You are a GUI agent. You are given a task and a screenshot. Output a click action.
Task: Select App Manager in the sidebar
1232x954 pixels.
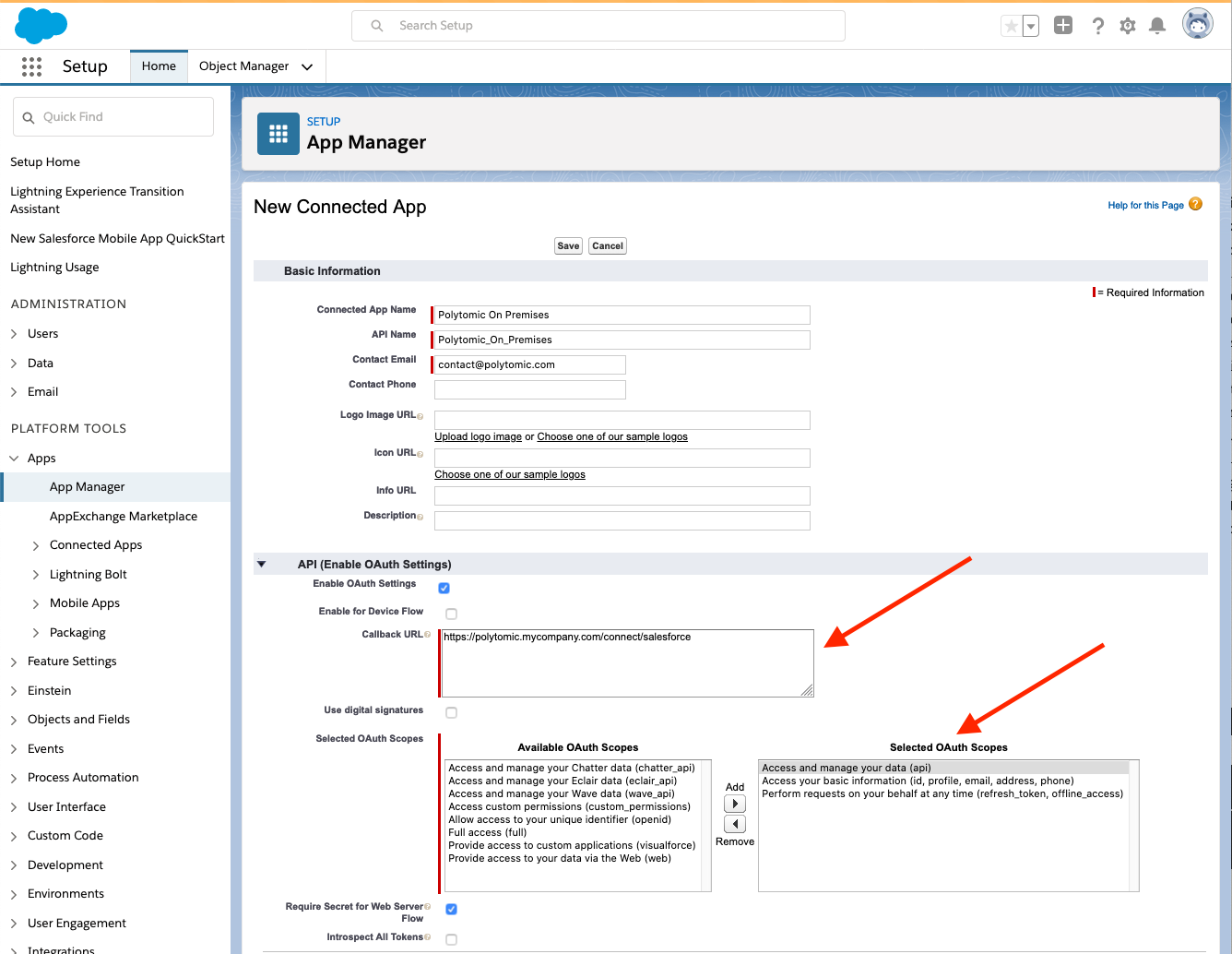click(87, 487)
